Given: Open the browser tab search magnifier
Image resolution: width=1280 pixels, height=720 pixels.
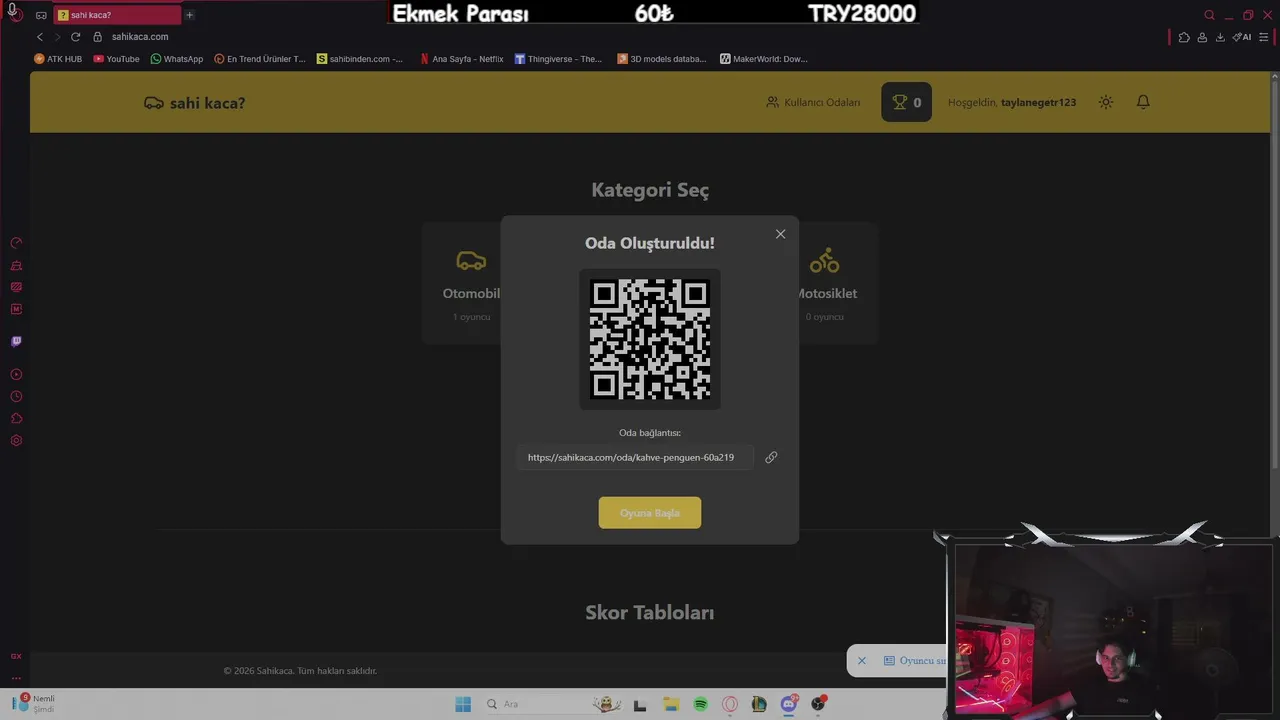Looking at the screenshot, I should click(1209, 15).
